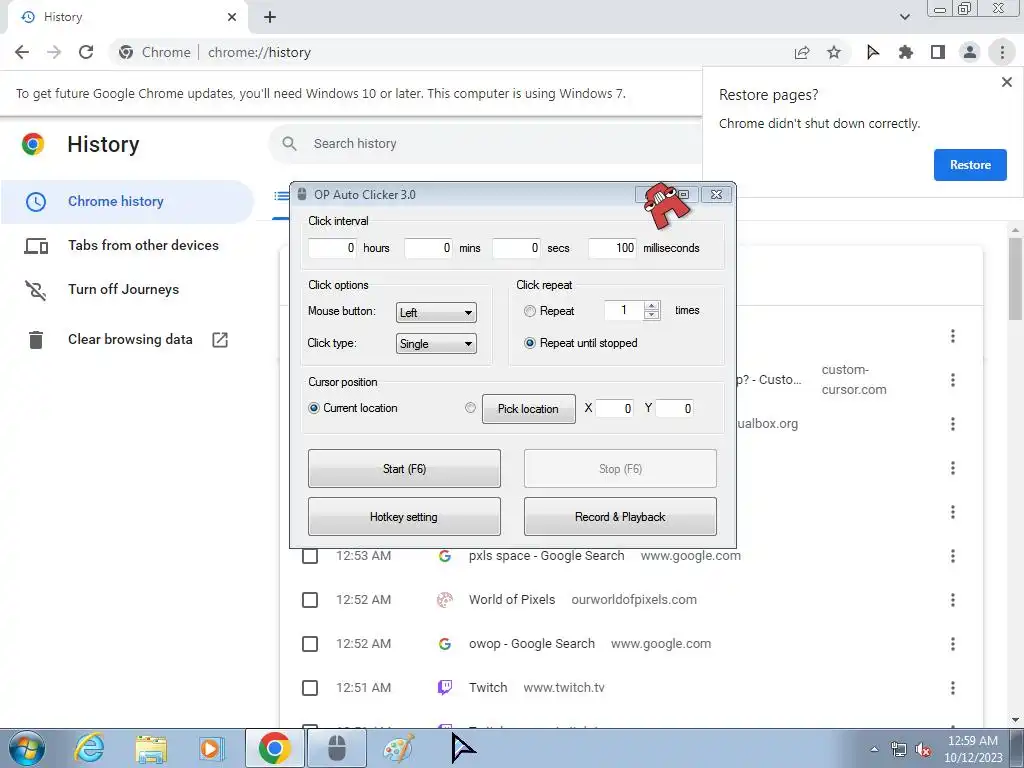Share this page icon in address bar
The width and height of the screenshot is (1024, 768).
coord(802,52)
